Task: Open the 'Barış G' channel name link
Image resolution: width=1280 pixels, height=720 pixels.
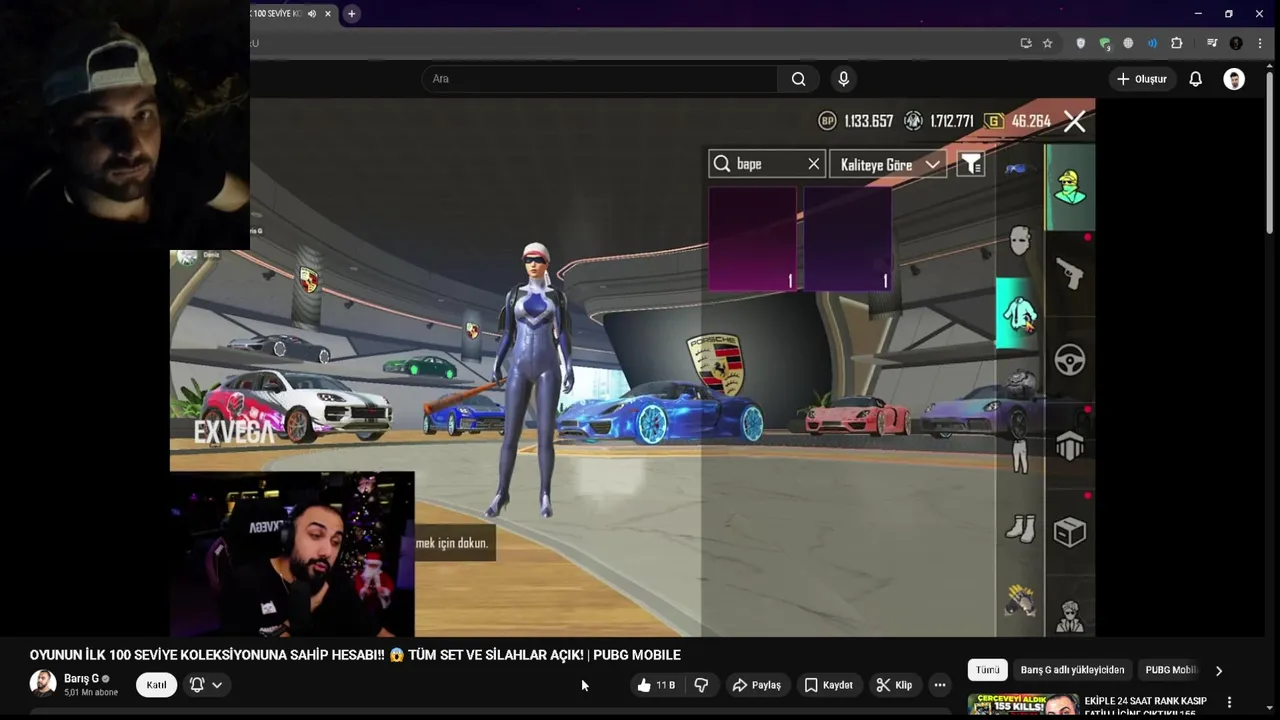Action: click(81, 678)
